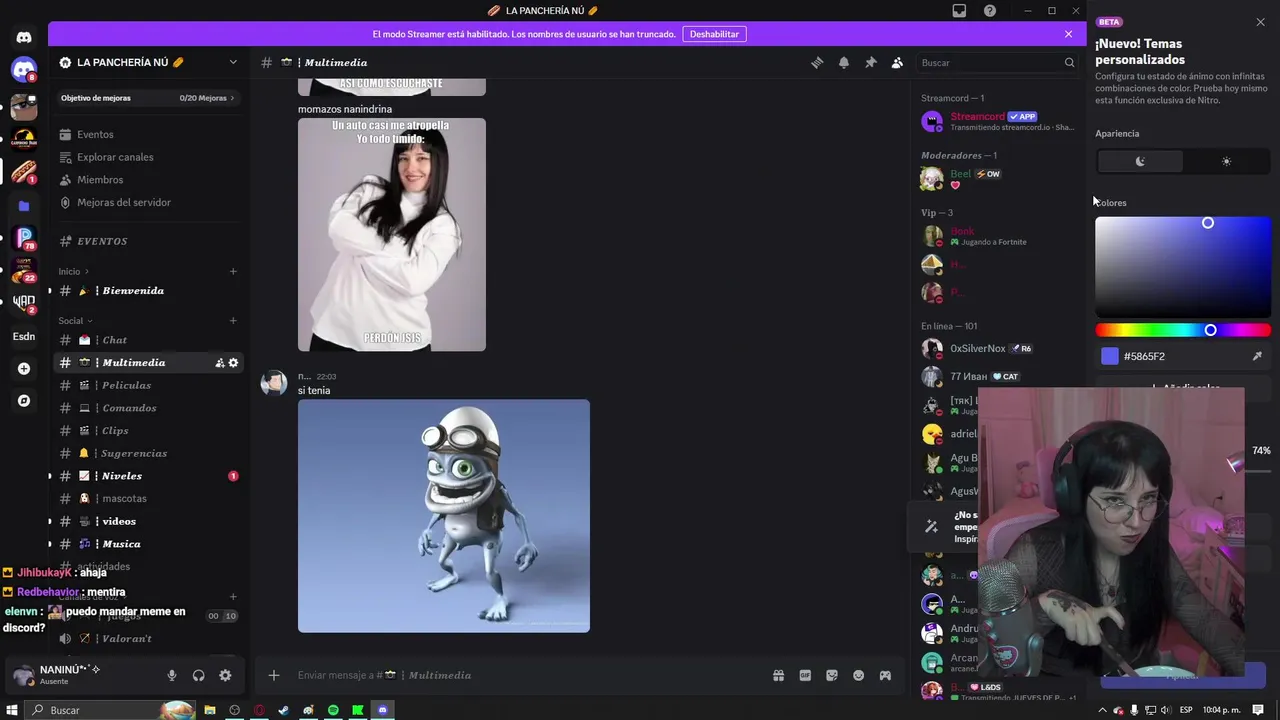
Task: Click the #5865F2 color swatch
Action: (x=1110, y=356)
